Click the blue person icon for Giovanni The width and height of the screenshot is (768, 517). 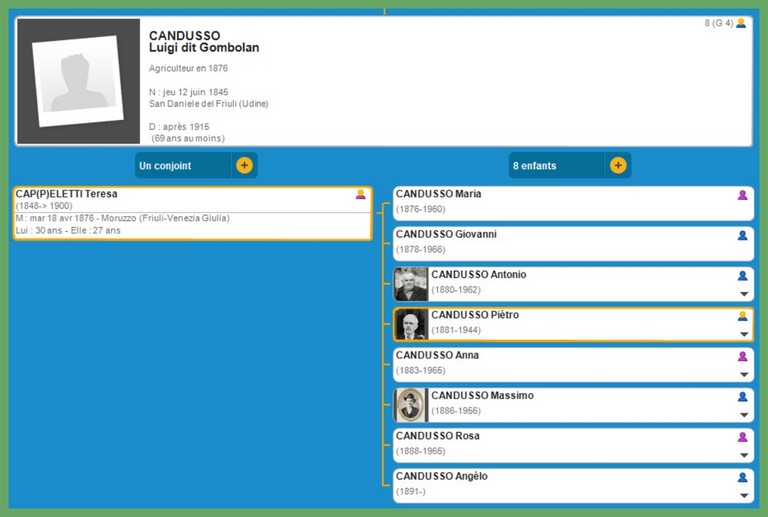tap(742, 235)
